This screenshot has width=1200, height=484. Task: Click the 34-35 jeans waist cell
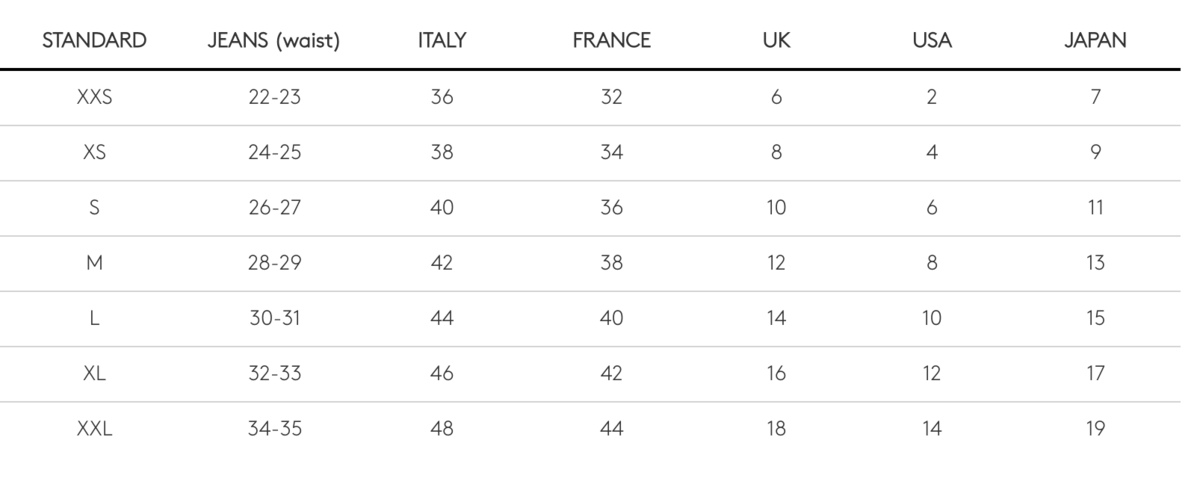(x=274, y=429)
